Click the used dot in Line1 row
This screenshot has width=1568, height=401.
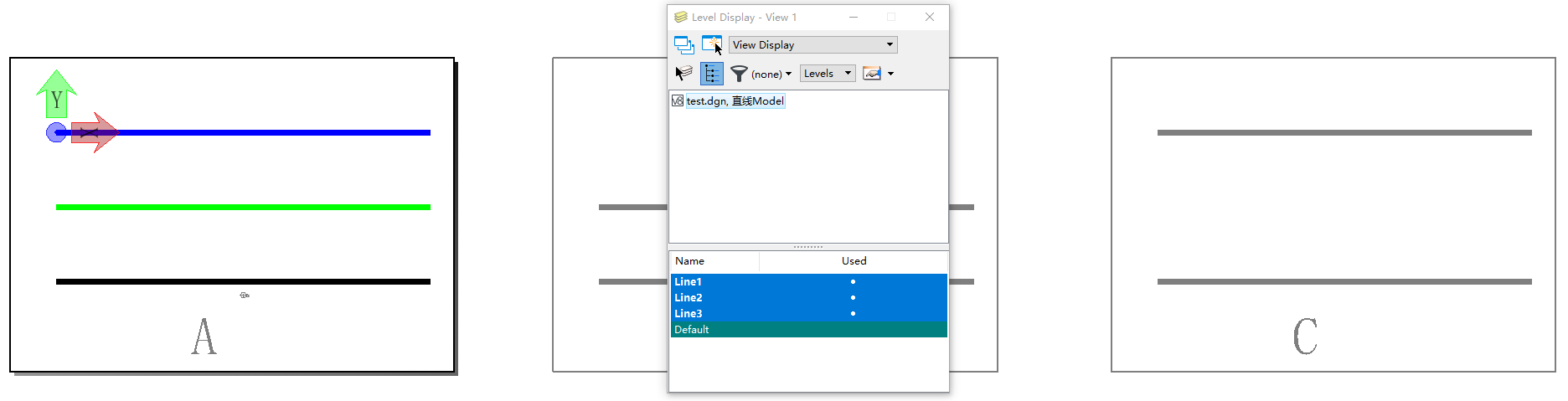point(853,282)
